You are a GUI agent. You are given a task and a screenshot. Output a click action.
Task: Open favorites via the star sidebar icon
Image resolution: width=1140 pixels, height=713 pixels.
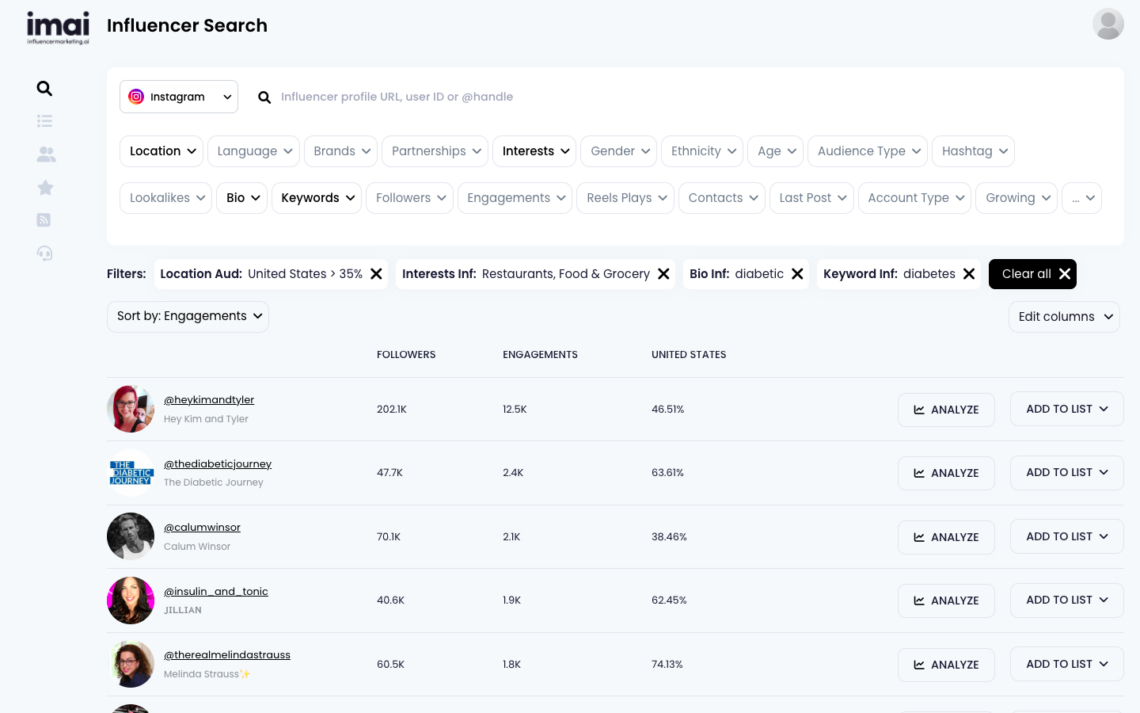(x=44, y=187)
